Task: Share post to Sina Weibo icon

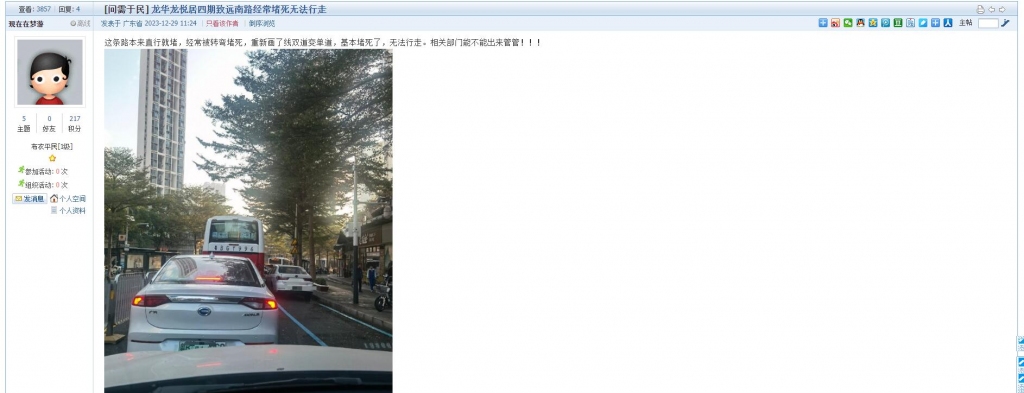Action: click(835, 23)
